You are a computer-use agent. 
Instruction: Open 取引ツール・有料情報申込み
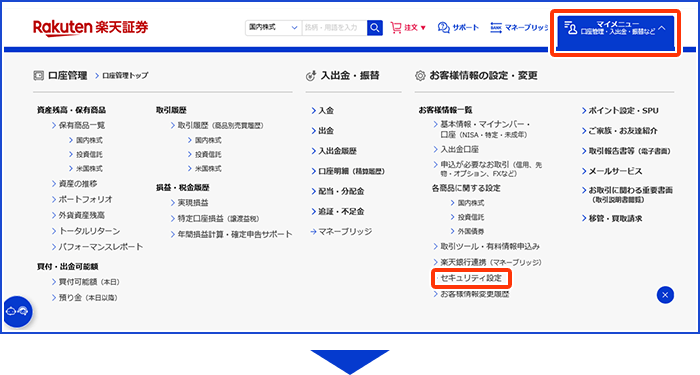coord(487,246)
